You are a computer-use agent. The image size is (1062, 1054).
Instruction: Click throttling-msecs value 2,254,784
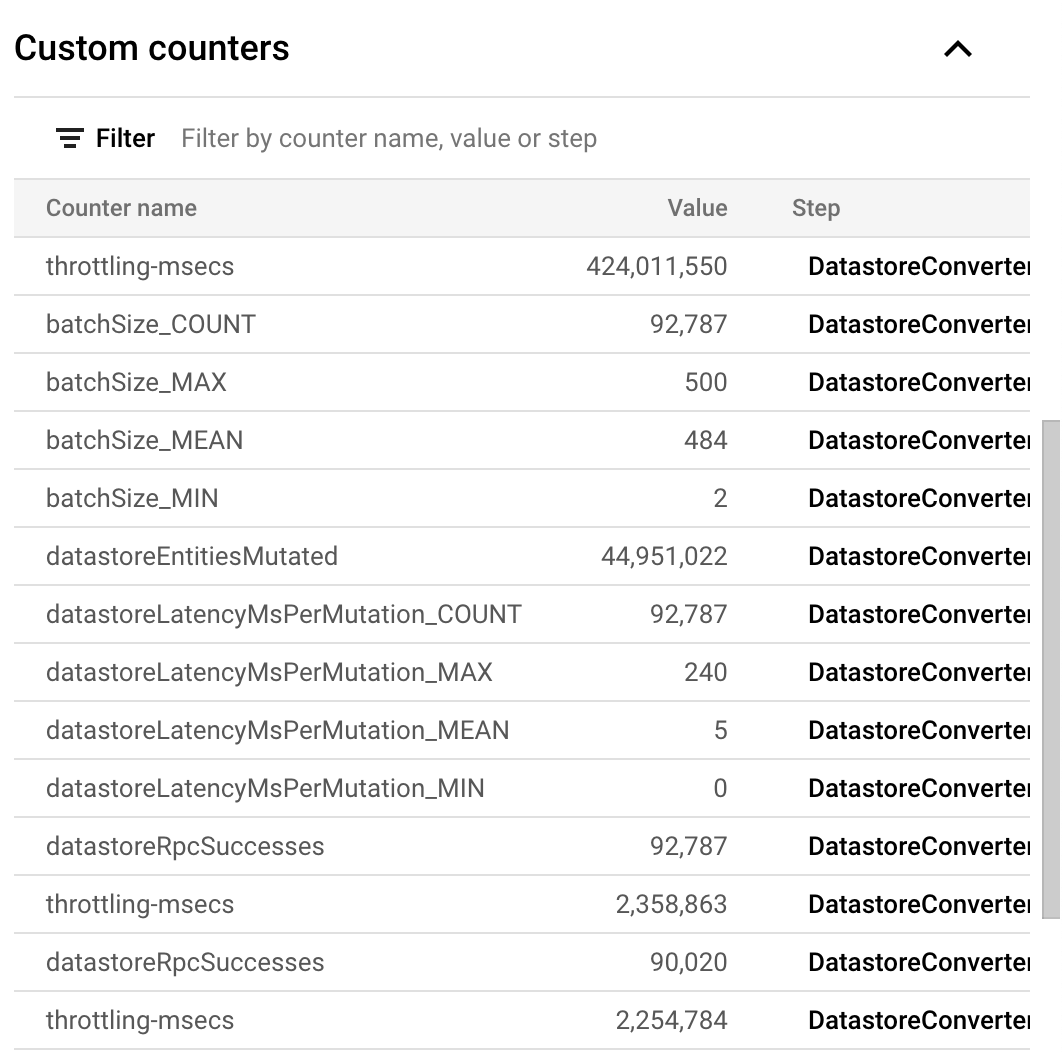pyautogui.click(x=671, y=1020)
